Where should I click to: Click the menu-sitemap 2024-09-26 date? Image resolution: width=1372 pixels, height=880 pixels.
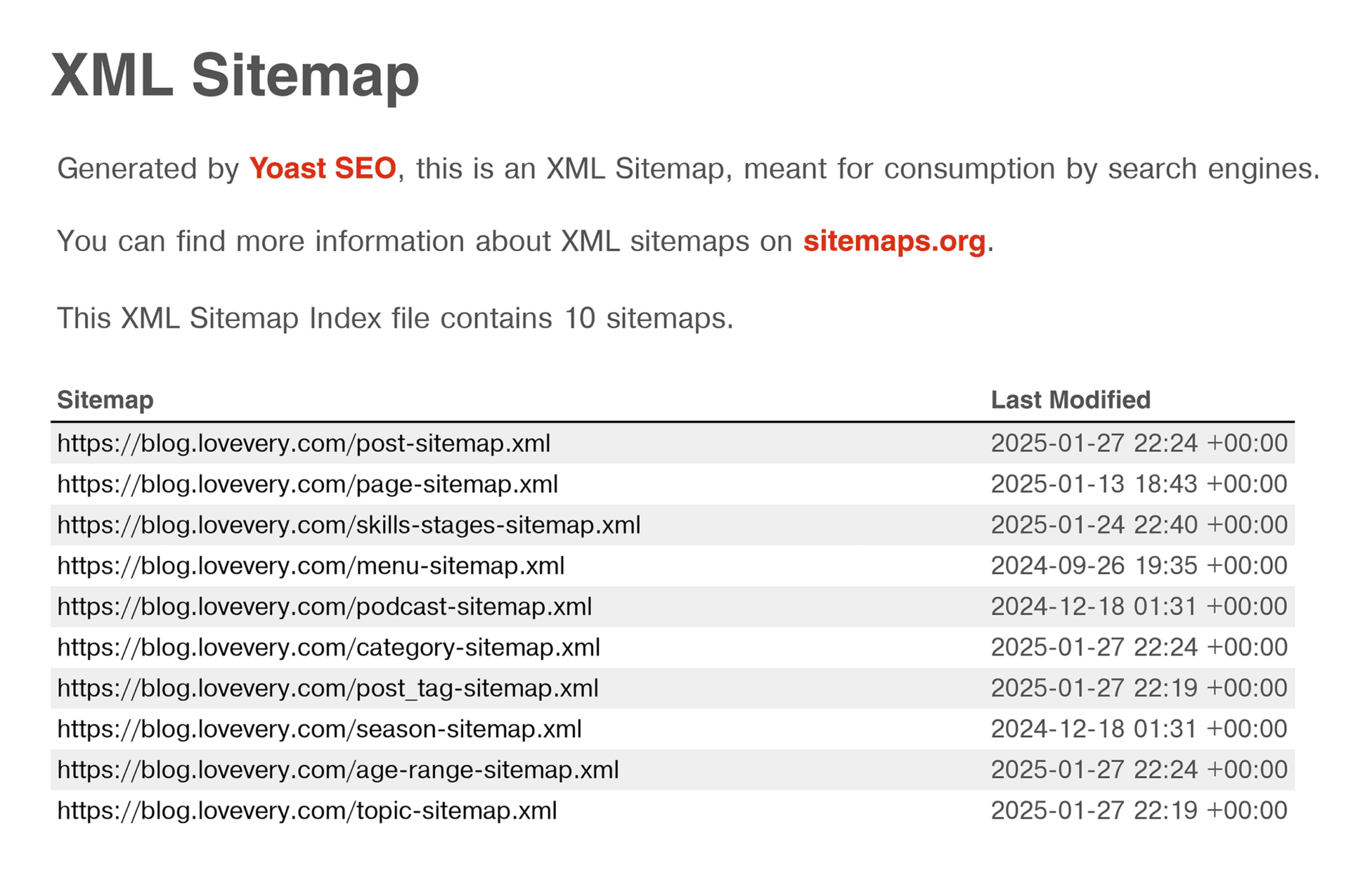pos(1139,565)
